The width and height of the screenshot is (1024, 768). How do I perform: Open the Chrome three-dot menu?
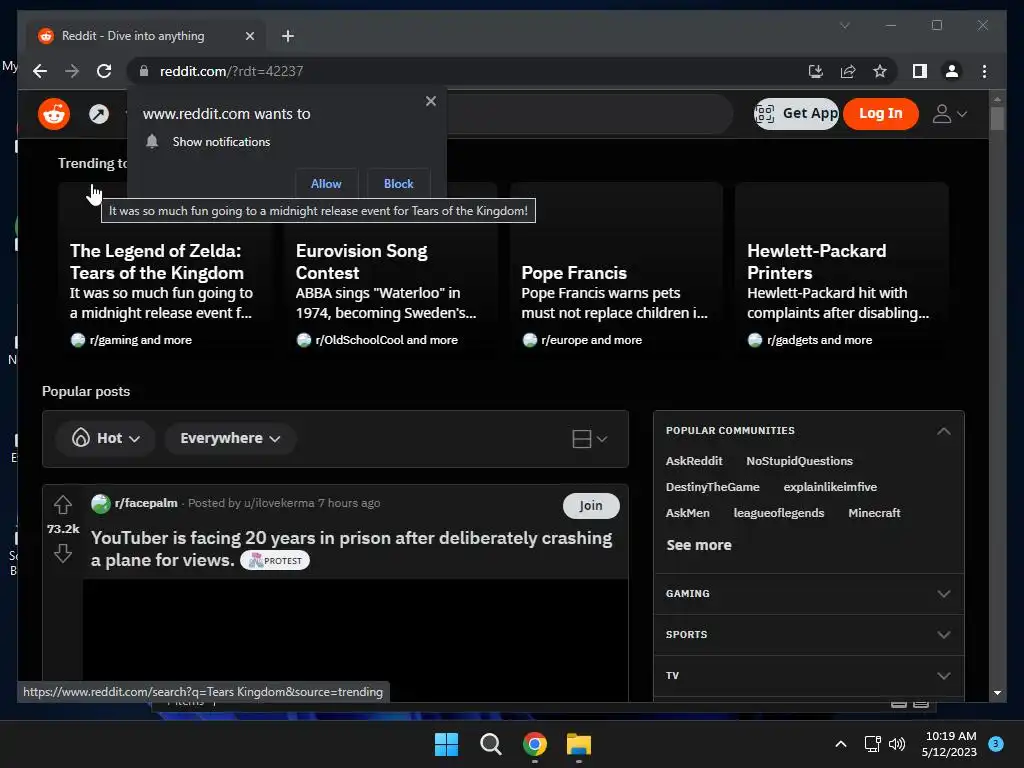click(x=984, y=71)
